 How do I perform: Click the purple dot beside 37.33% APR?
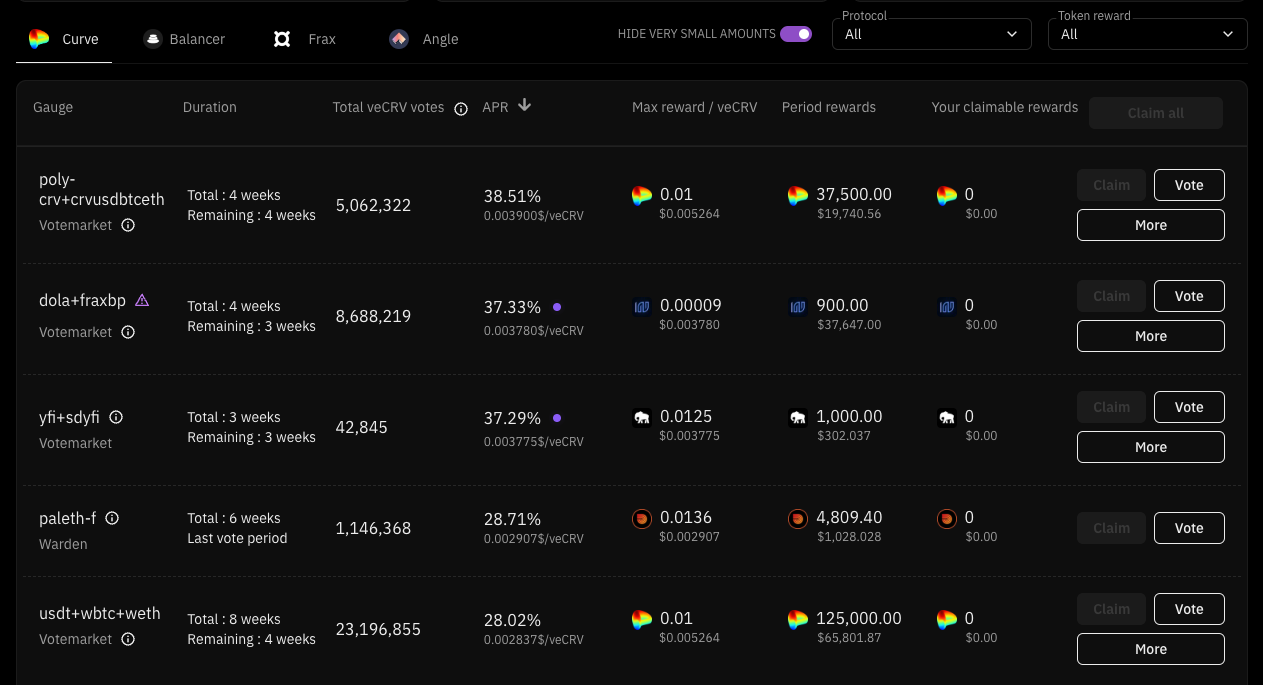[x=557, y=307]
